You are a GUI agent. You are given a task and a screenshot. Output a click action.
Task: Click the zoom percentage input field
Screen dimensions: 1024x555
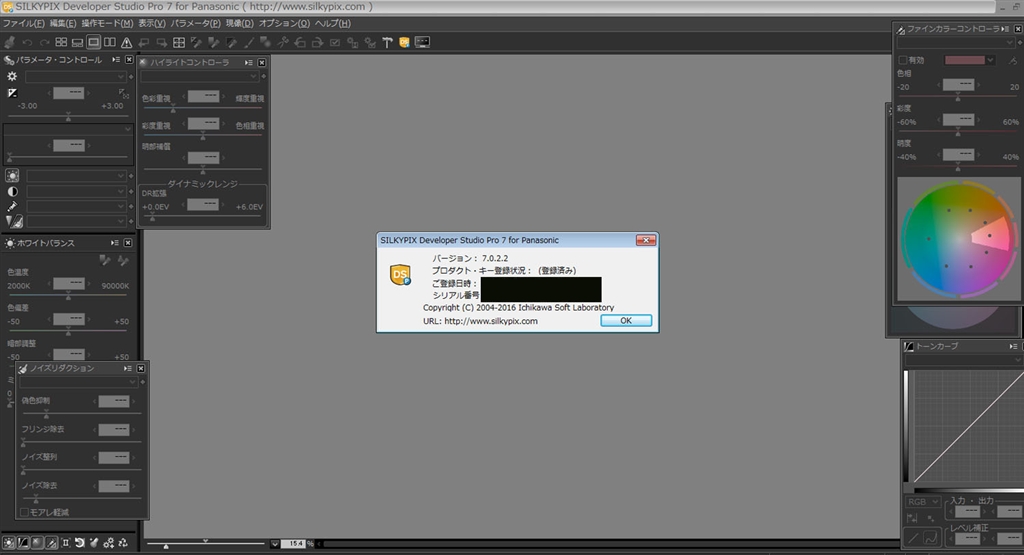click(294, 544)
